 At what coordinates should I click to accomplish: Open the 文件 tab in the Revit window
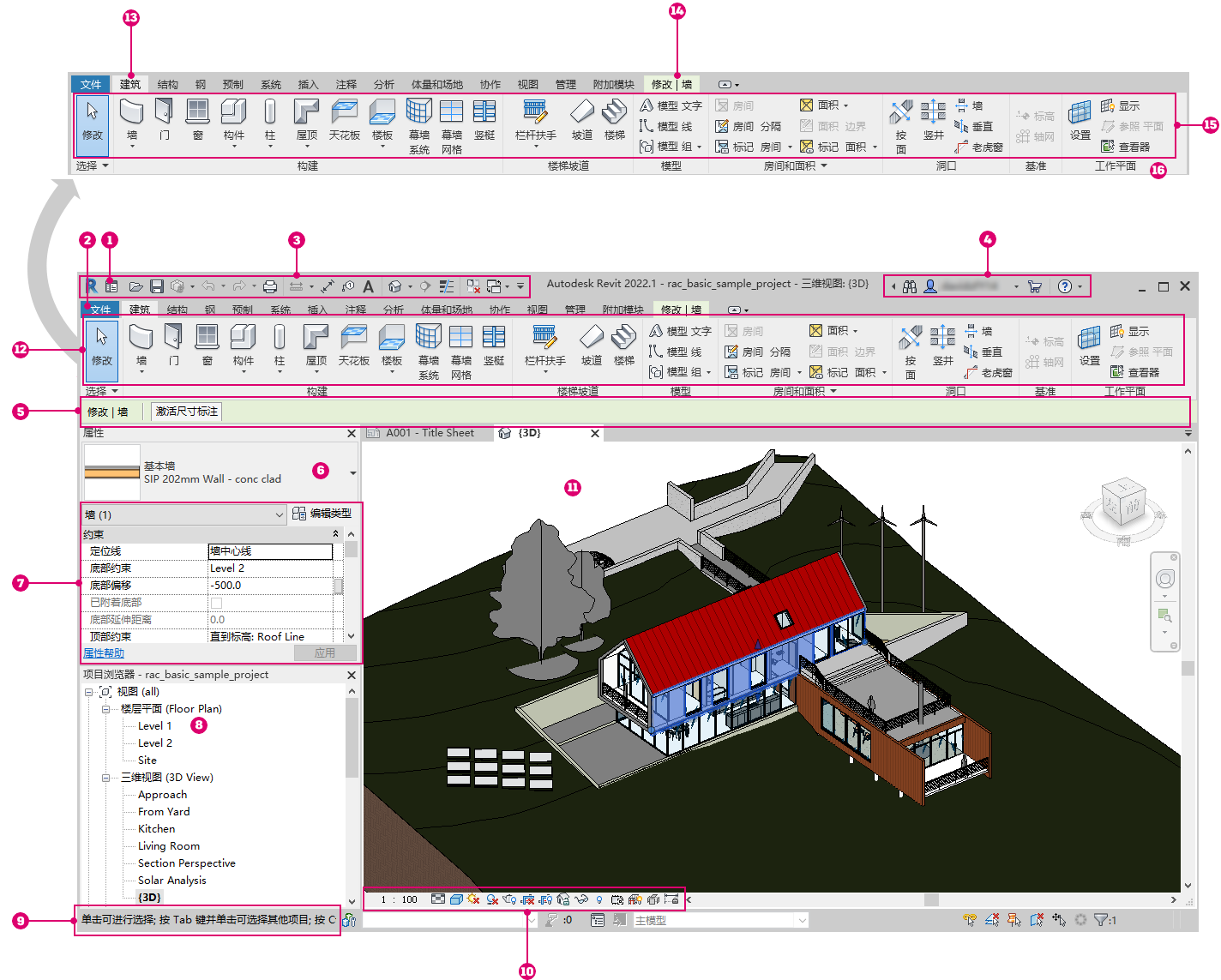[100, 310]
